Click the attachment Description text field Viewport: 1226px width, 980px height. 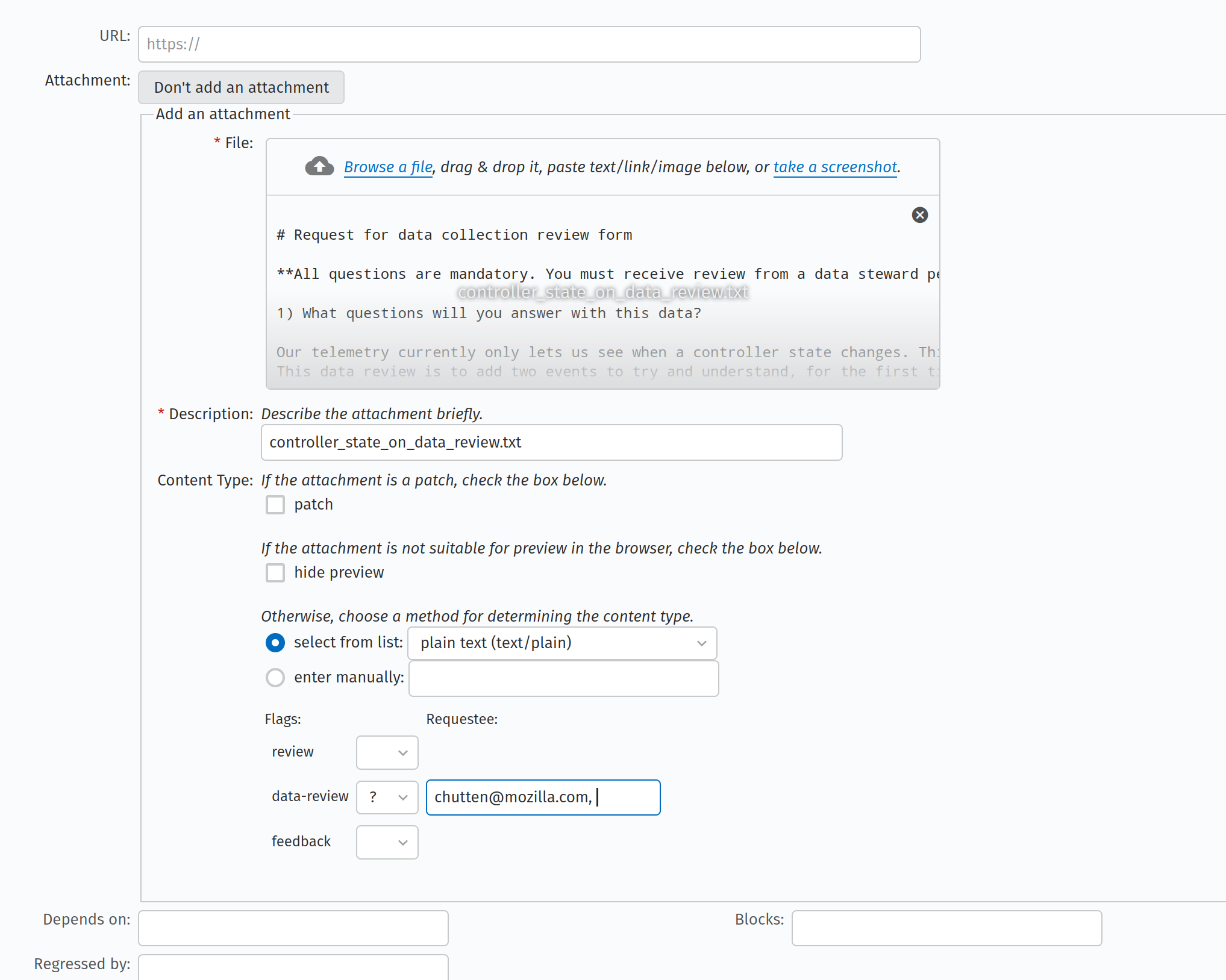pyautogui.click(x=551, y=443)
